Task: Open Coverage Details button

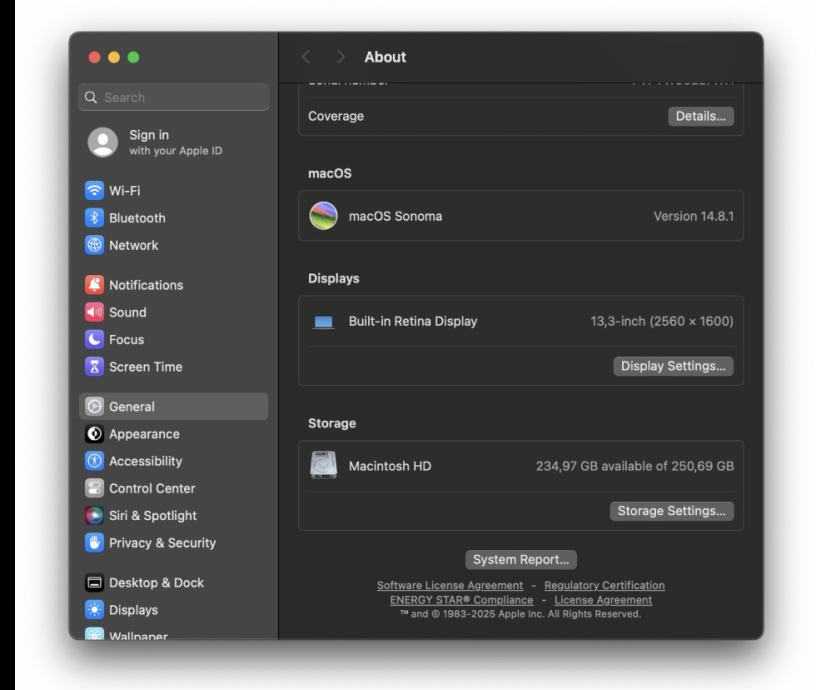Action: pos(700,116)
